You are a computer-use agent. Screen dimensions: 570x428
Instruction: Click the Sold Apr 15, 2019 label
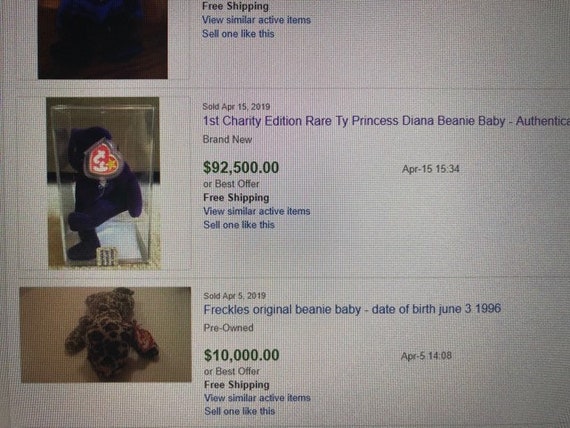236,107
